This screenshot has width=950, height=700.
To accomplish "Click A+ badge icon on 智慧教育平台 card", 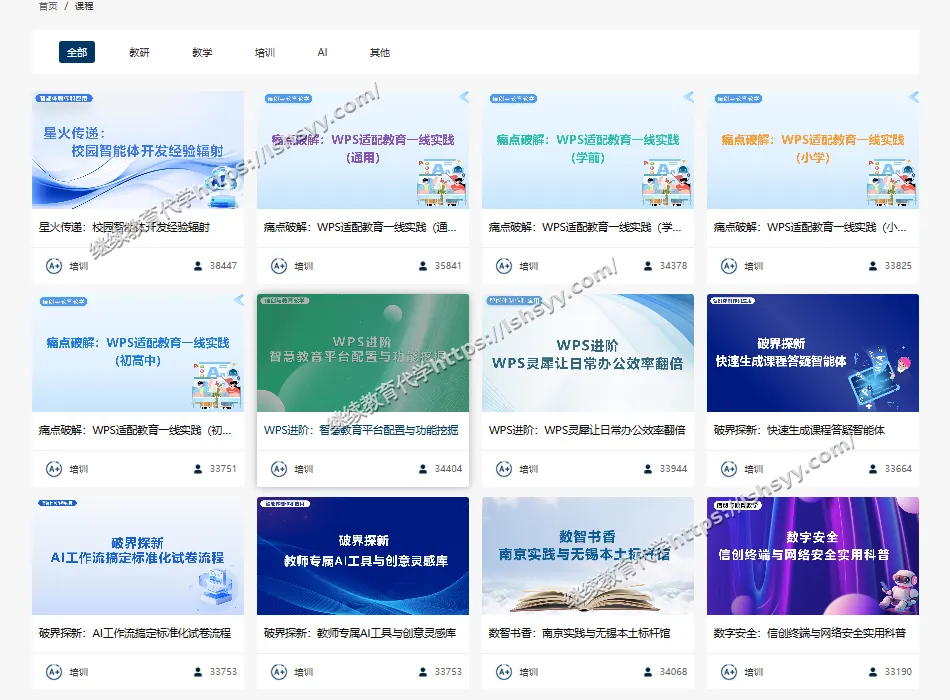I will 279,469.
